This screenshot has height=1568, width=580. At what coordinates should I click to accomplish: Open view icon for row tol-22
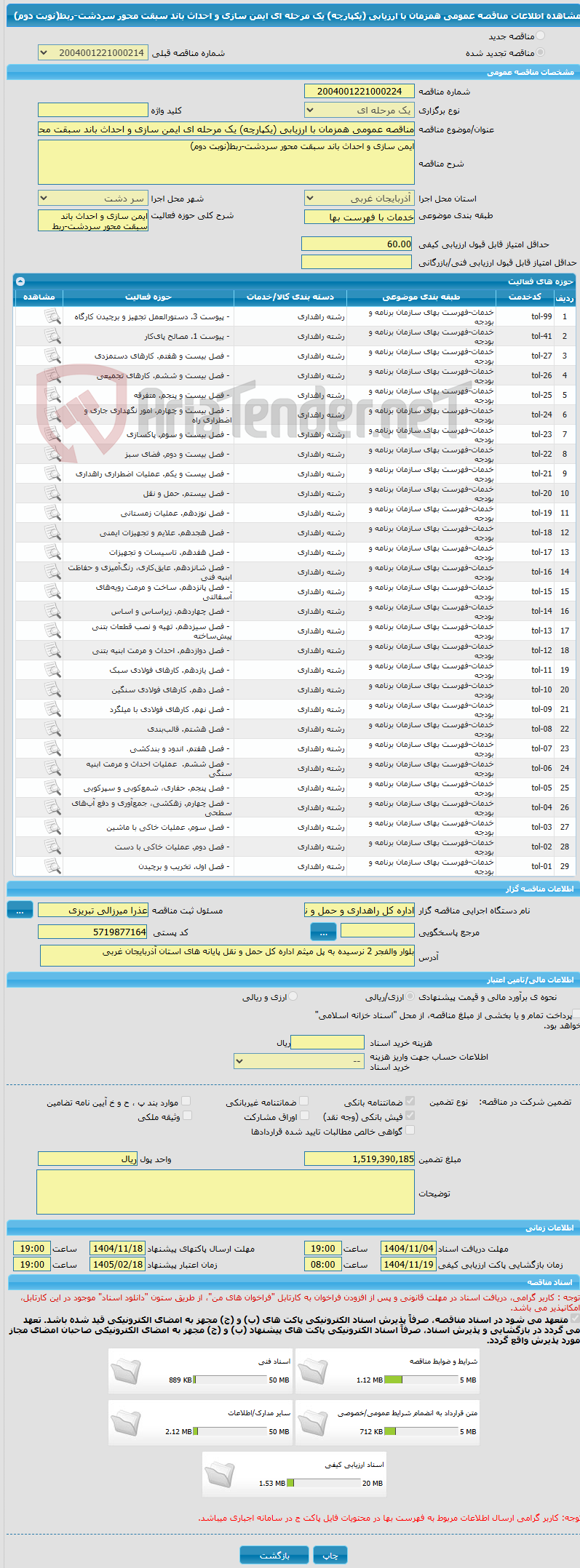click(x=52, y=454)
